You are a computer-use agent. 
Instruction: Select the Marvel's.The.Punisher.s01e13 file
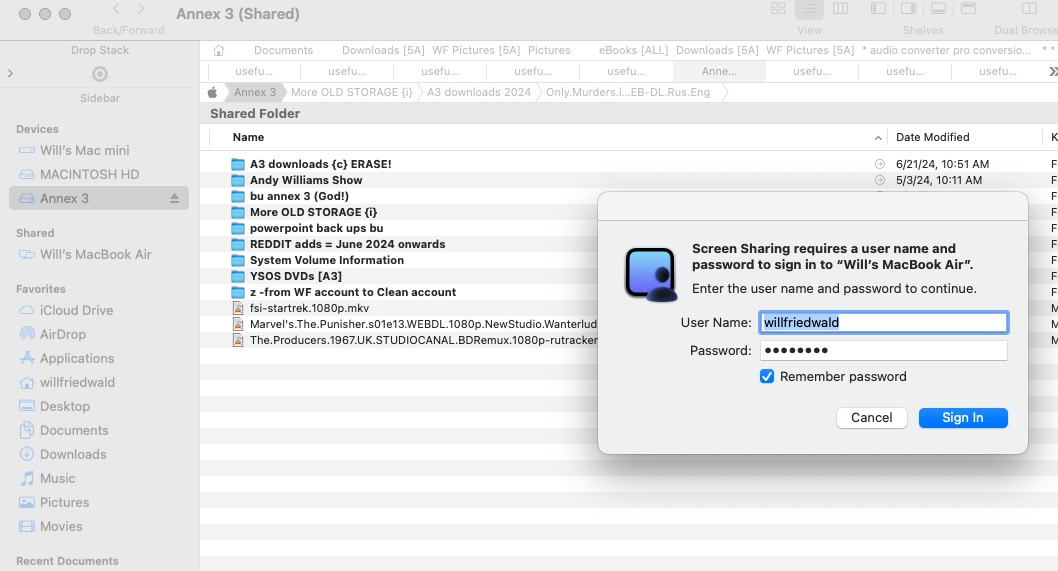(423, 325)
